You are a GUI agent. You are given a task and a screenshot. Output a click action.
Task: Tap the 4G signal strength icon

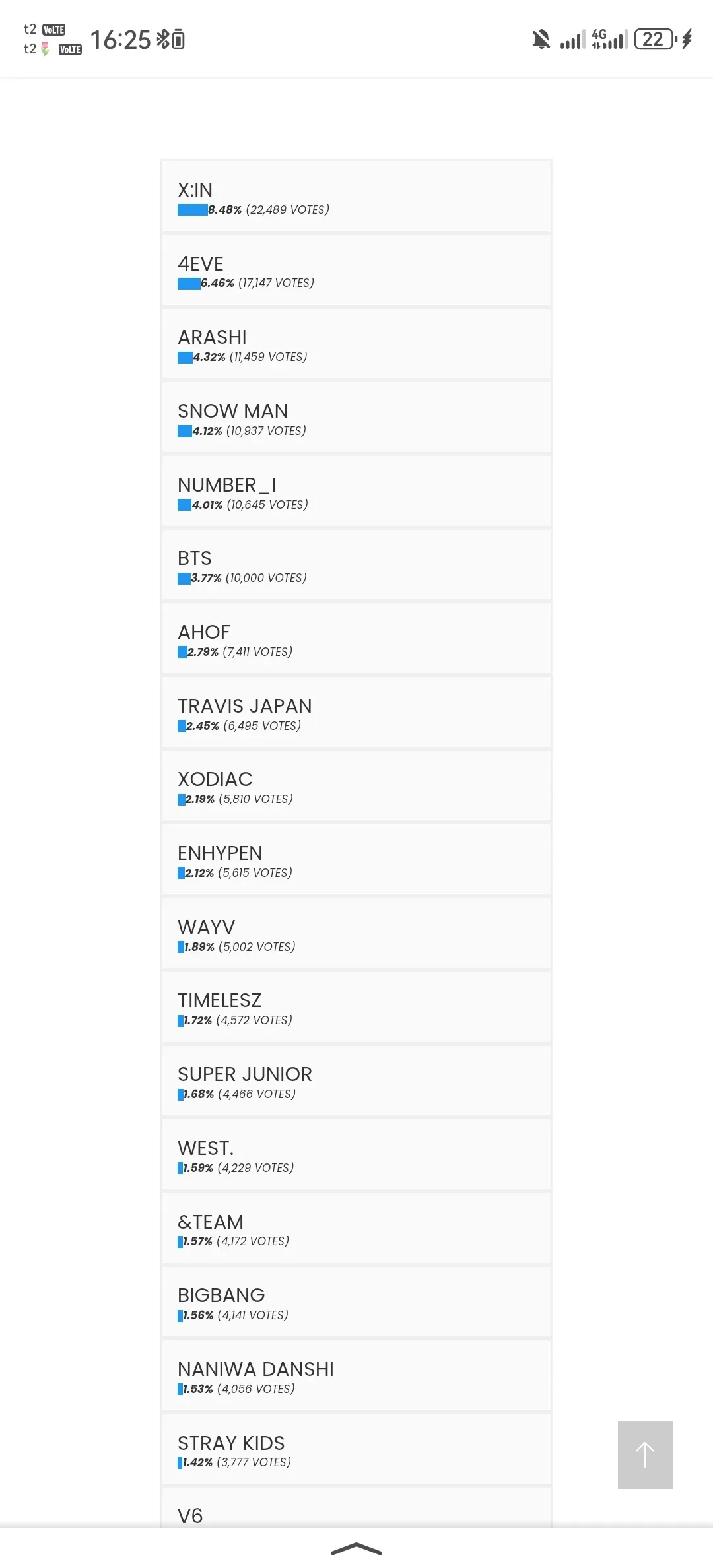click(x=609, y=40)
